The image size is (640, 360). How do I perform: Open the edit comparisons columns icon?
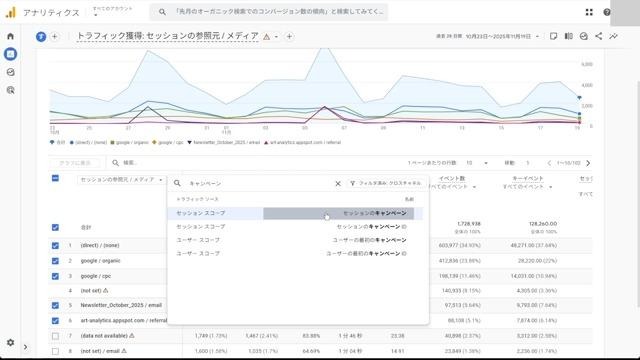tap(568, 36)
